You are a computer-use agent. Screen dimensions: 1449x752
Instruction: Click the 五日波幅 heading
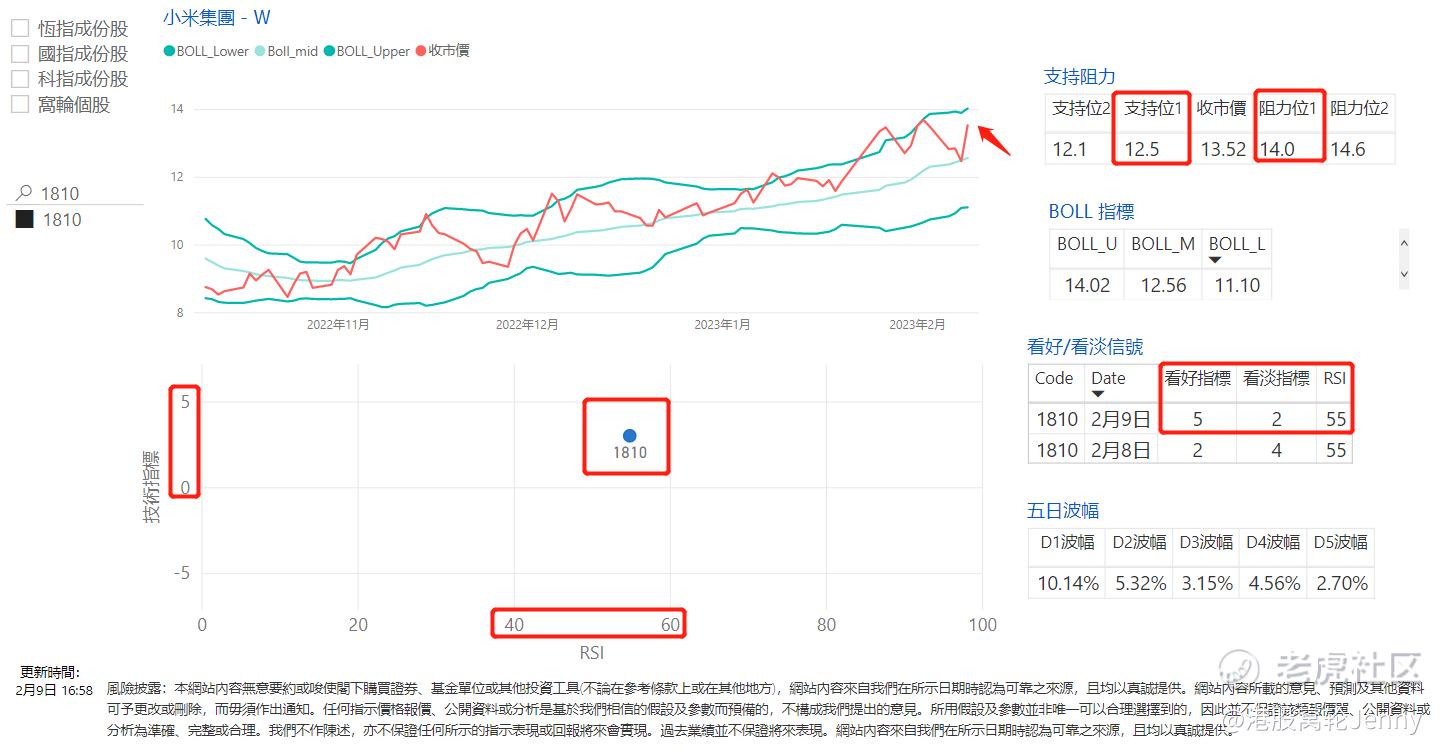pyautogui.click(x=1063, y=510)
